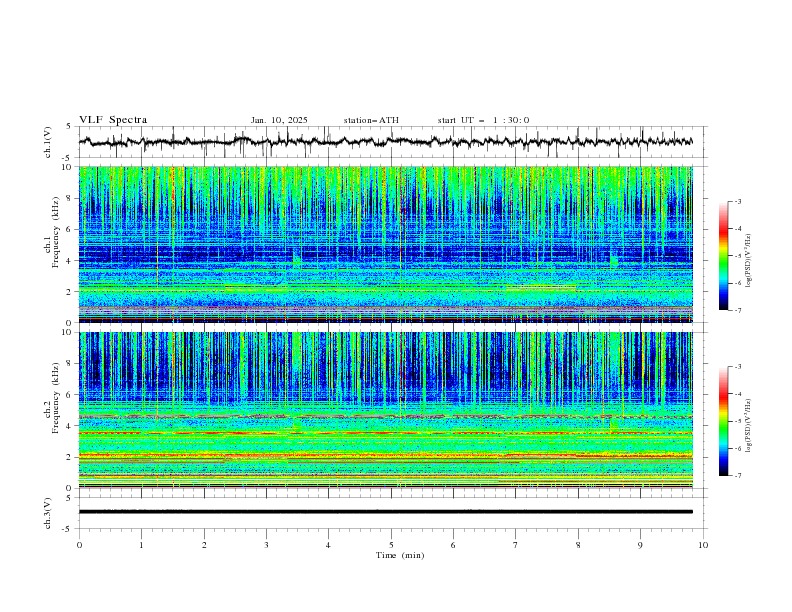Click the ch.1 spectrogram color scale bar
792x612 pixels.
click(x=723, y=256)
